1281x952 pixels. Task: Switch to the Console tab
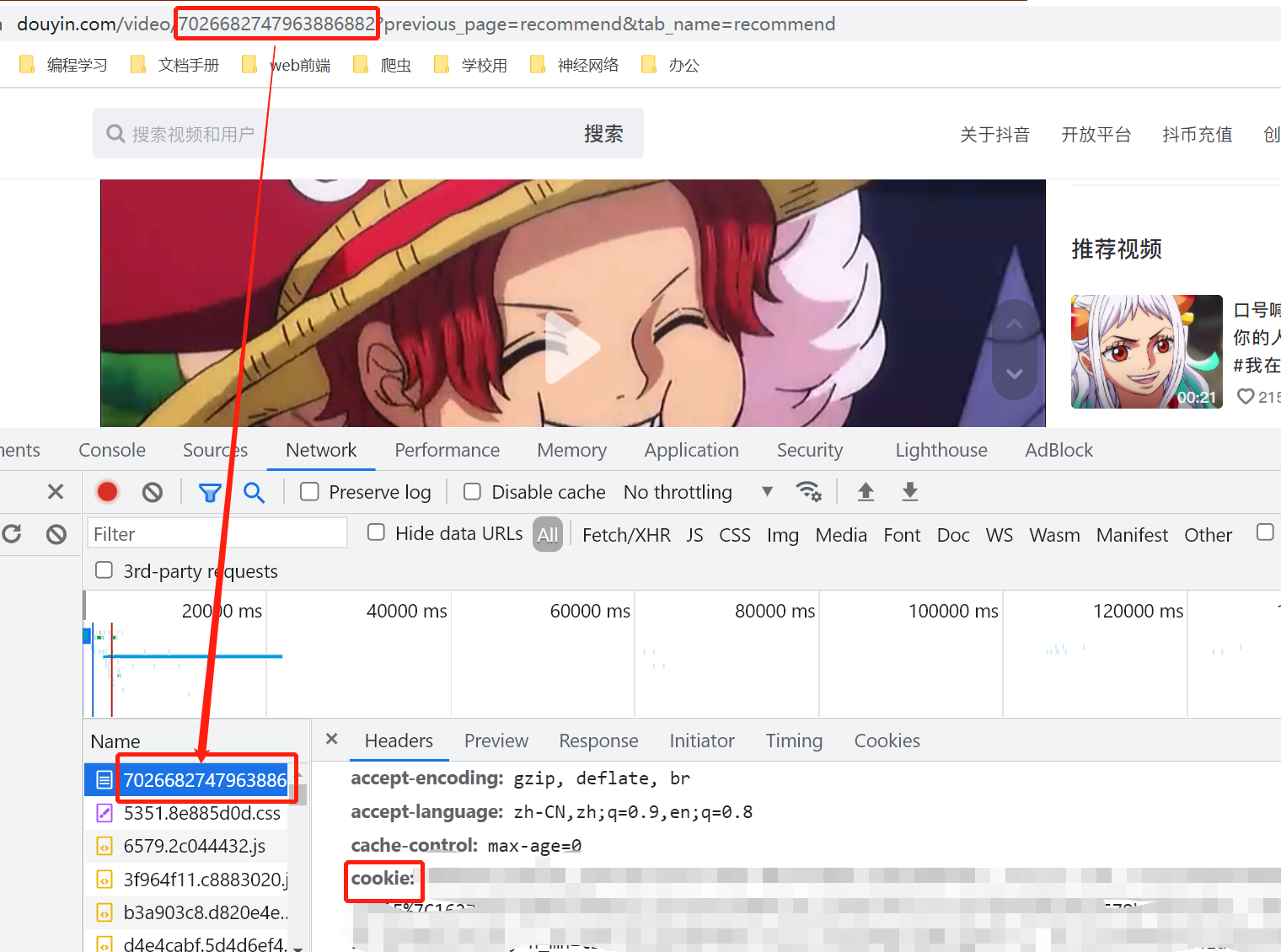click(x=112, y=450)
